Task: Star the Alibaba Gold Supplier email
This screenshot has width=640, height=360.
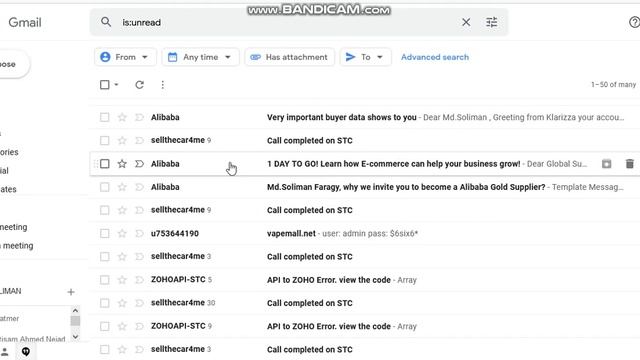Action: click(x=122, y=187)
